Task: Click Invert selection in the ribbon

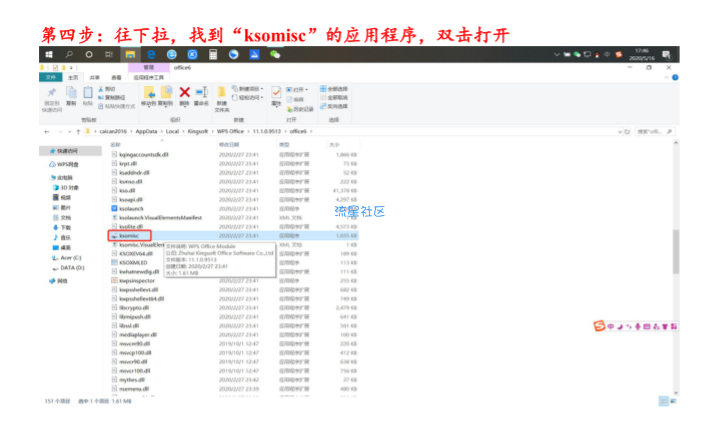Action: [x=334, y=106]
